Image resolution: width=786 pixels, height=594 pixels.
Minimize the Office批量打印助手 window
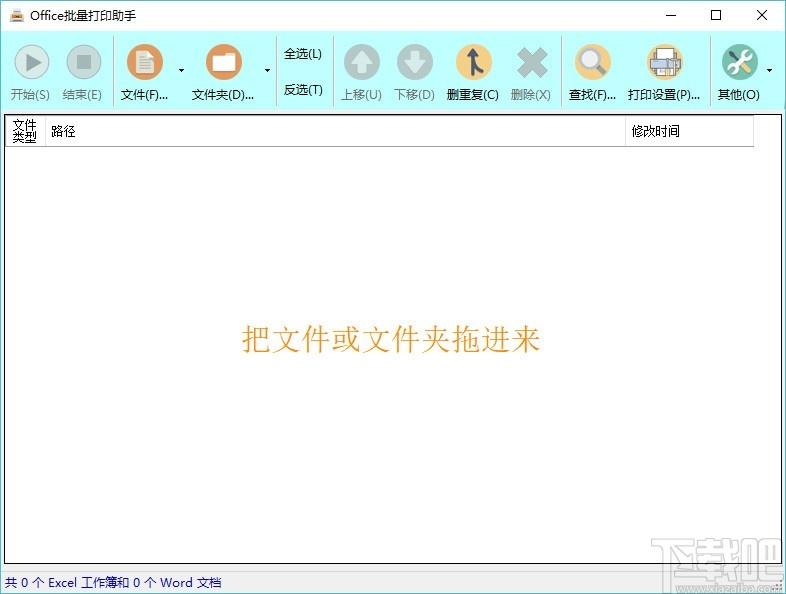coord(671,16)
